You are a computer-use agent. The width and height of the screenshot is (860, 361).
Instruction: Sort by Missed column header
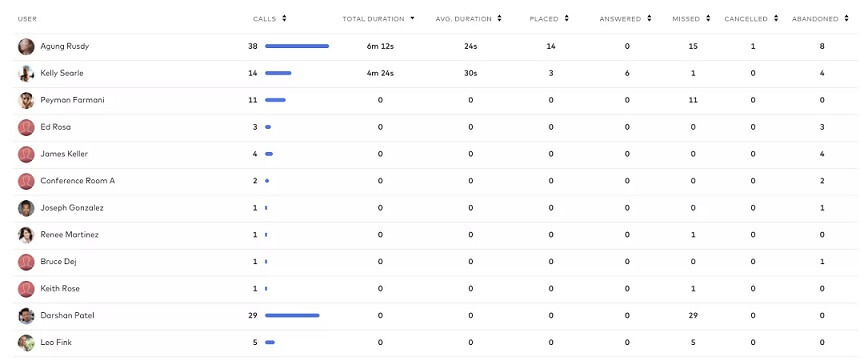pos(691,19)
